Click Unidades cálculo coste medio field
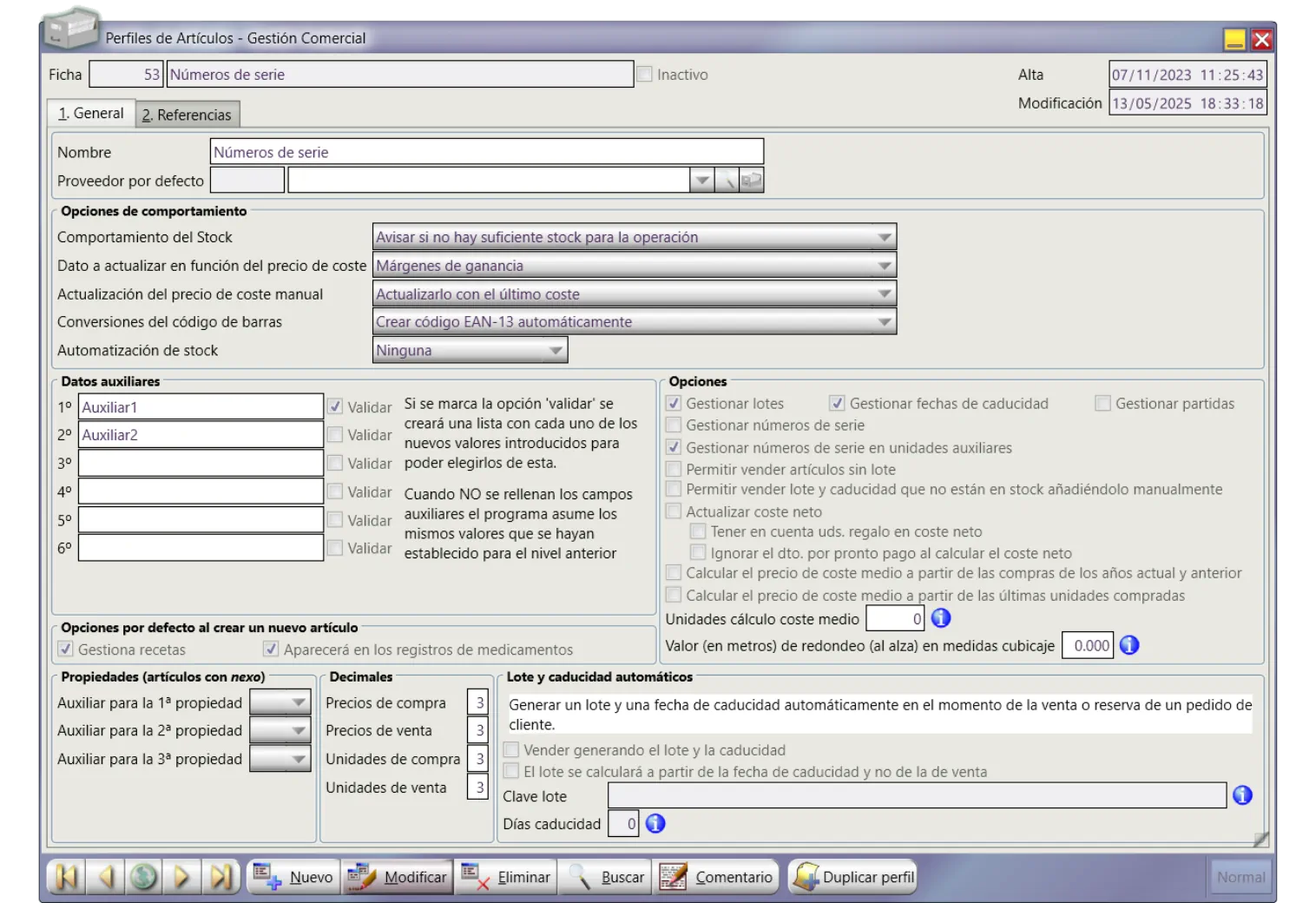The height and width of the screenshot is (903, 1316). (x=895, y=618)
